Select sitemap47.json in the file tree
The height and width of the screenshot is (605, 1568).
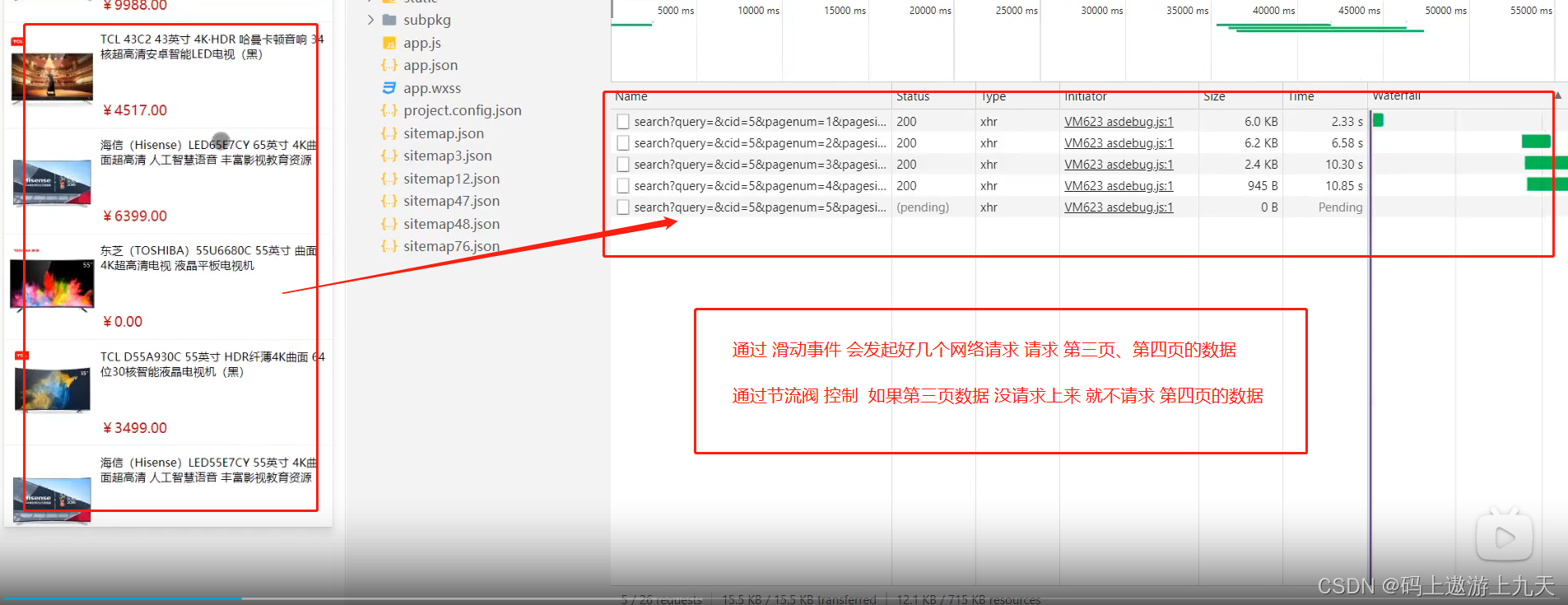point(451,201)
